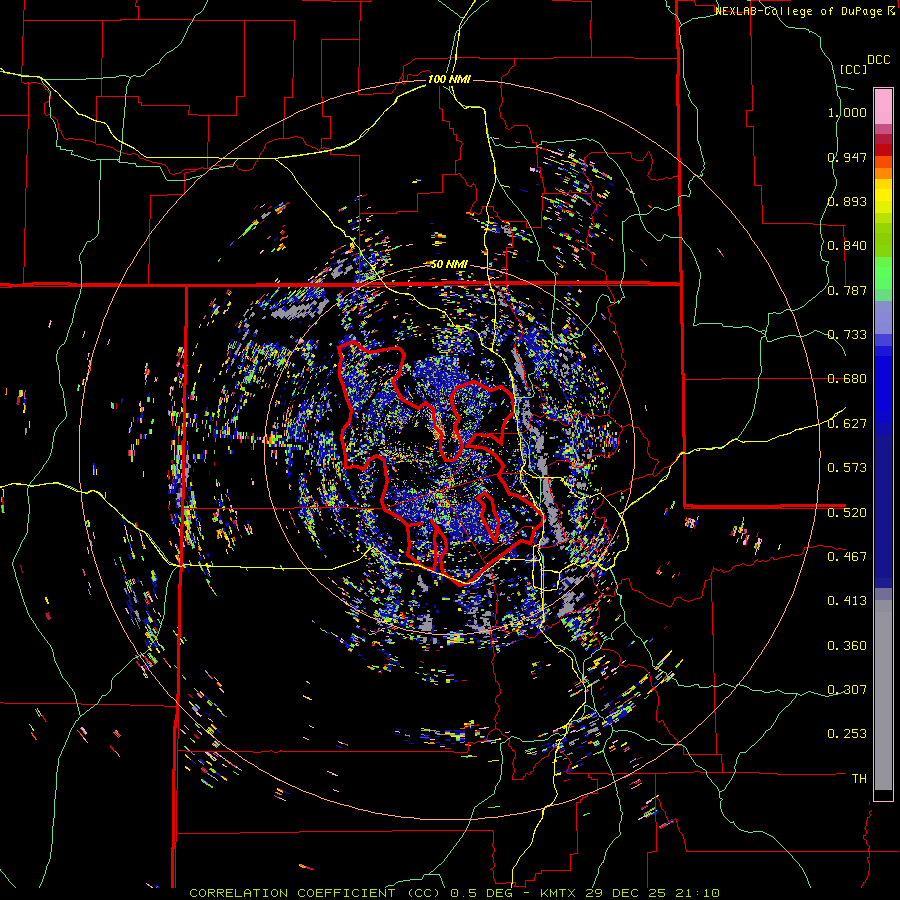This screenshot has width=900, height=900.
Task: Select the 0.893 legend value
Action: (x=847, y=201)
